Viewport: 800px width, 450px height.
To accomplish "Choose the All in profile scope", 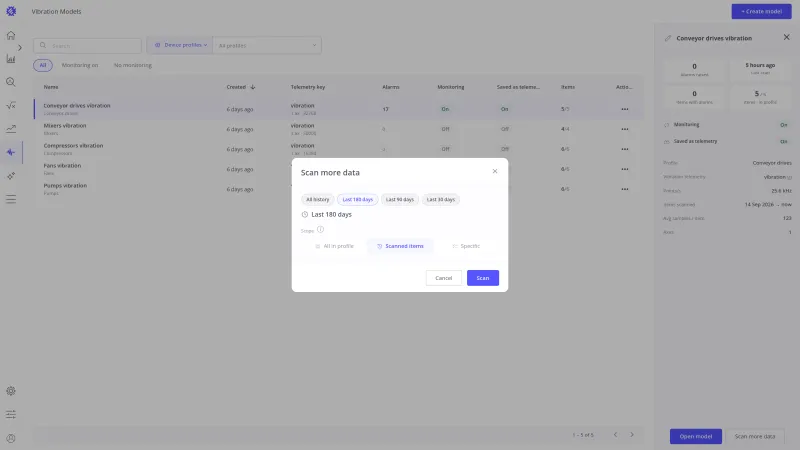I will click(x=334, y=246).
